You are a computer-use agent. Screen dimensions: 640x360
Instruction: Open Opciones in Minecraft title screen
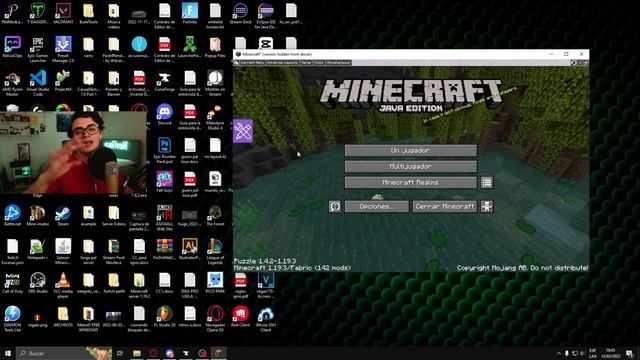[376, 207]
